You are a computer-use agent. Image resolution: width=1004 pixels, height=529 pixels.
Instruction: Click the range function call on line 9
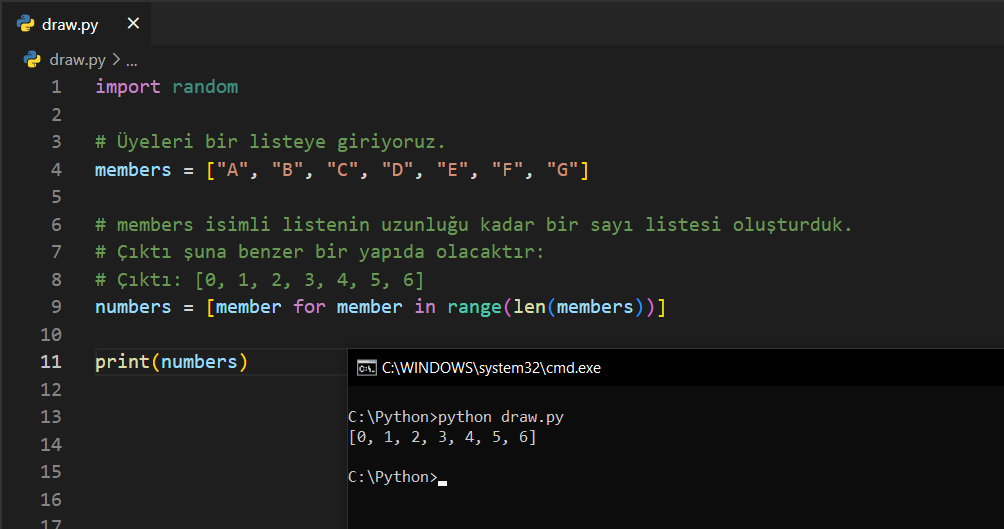click(473, 307)
